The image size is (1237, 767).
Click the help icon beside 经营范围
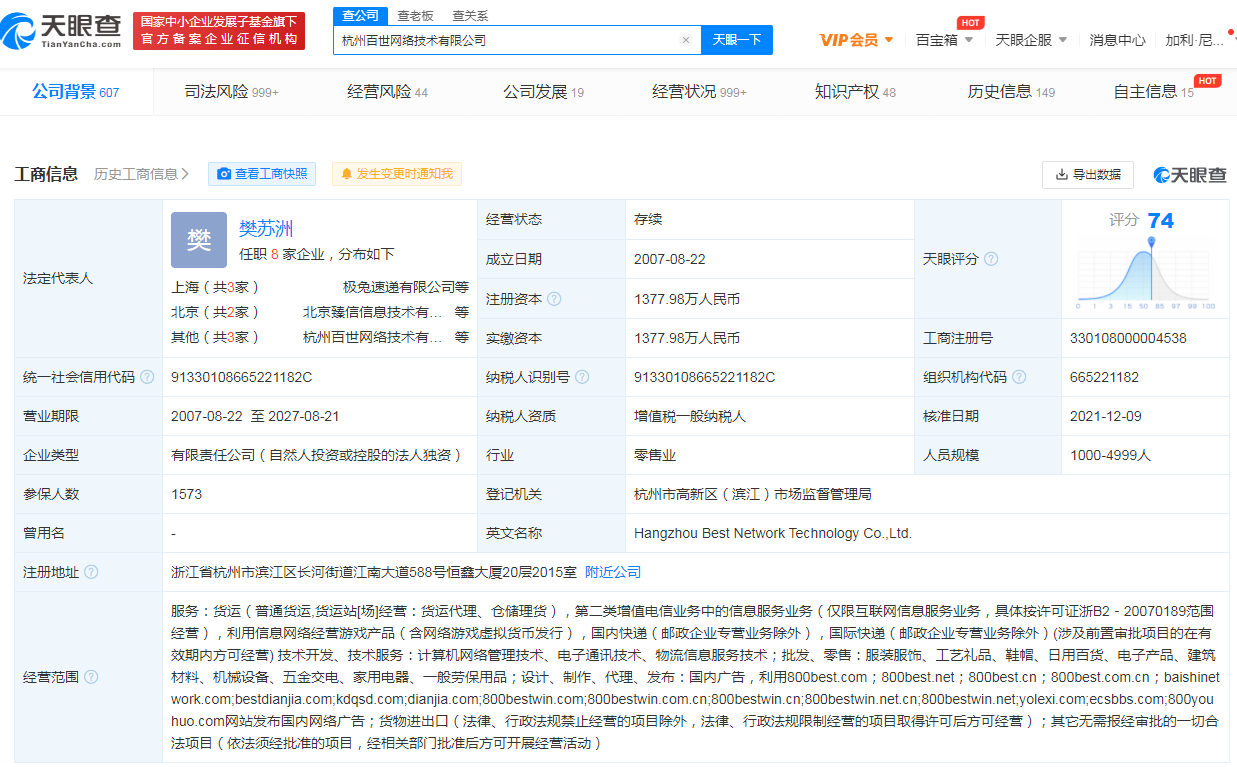[x=91, y=677]
